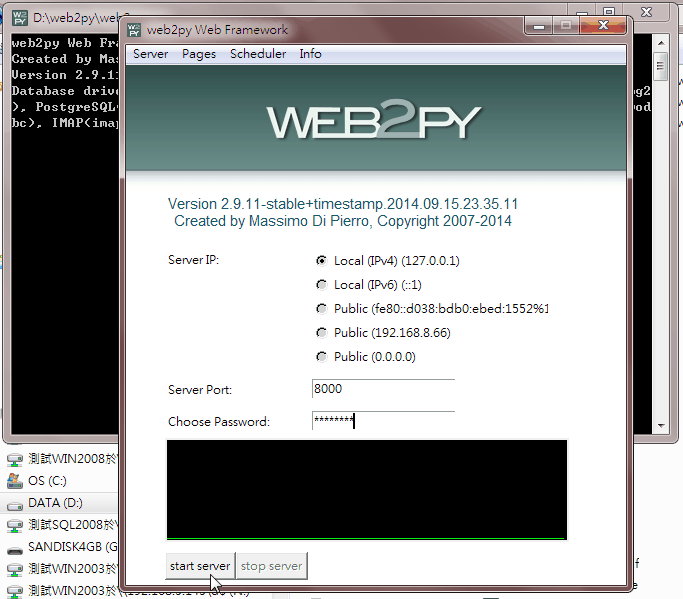The height and width of the screenshot is (599, 683).
Task: Close the web2py Web Framework dialog
Action: click(x=603, y=25)
